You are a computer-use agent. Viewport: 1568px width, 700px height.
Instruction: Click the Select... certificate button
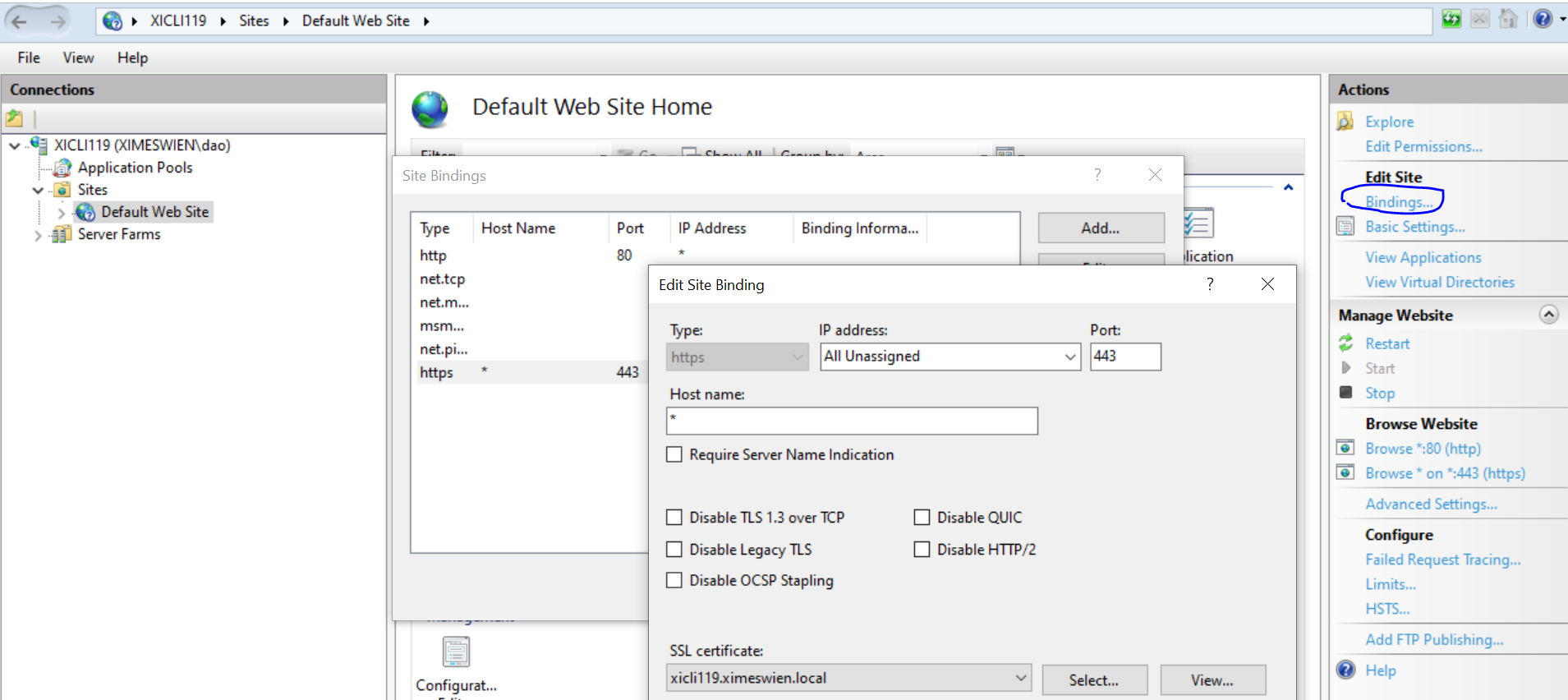pyautogui.click(x=1094, y=679)
